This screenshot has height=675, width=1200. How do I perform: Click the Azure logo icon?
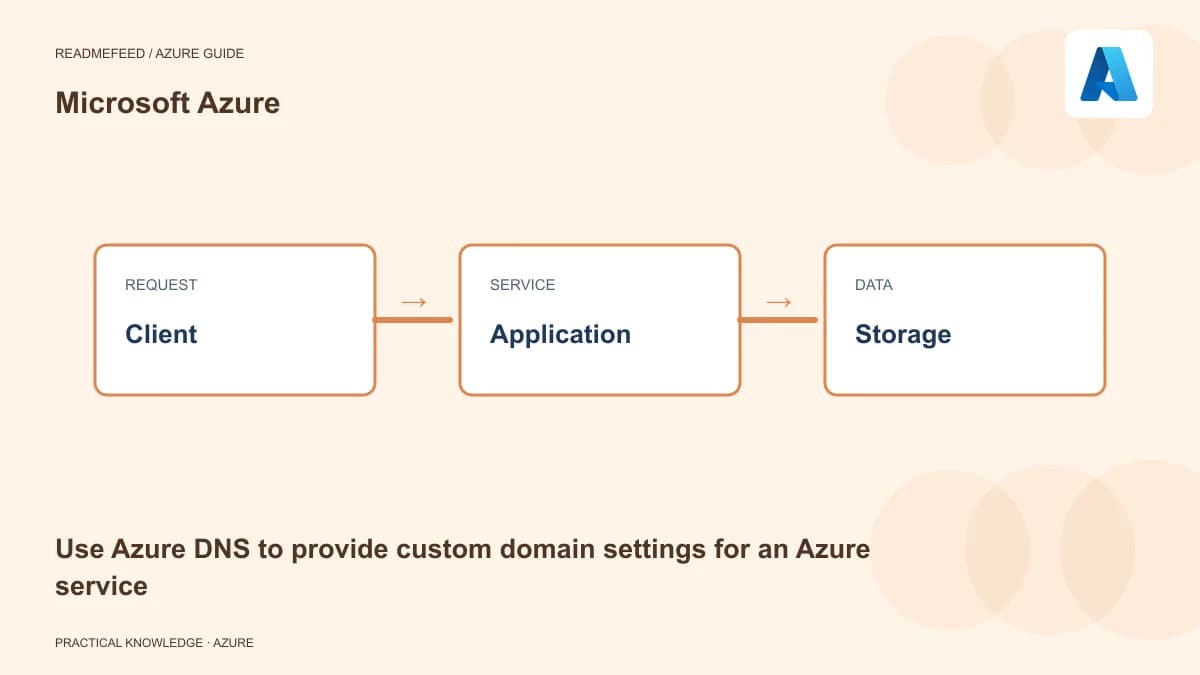[x=1108, y=74]
